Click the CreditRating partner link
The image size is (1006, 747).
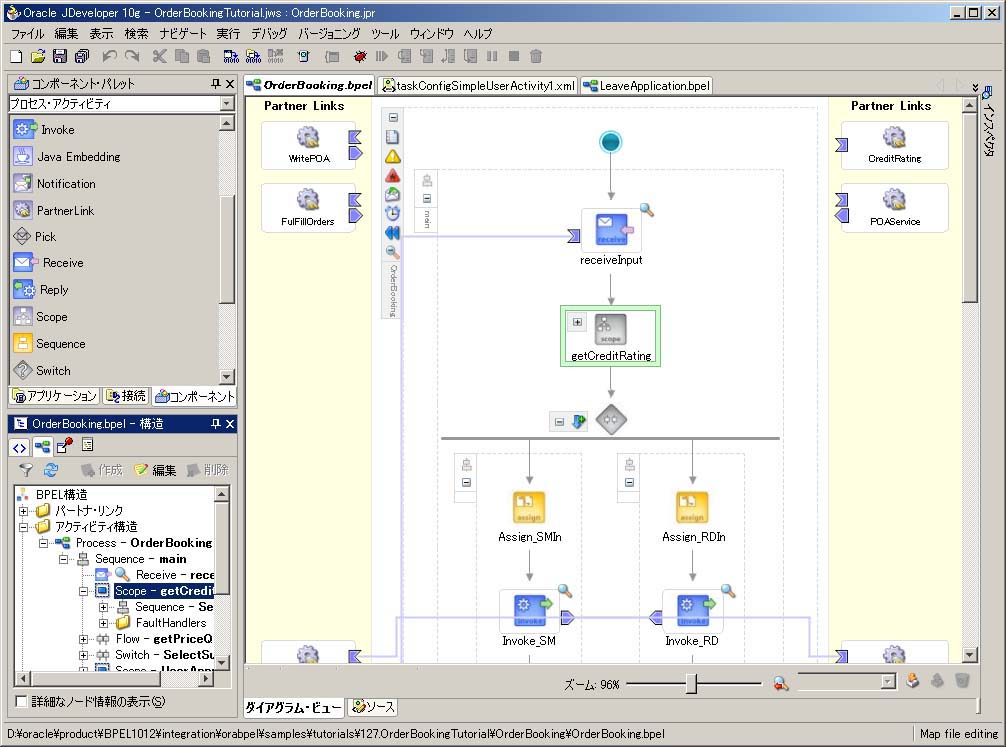pos(894,146)
